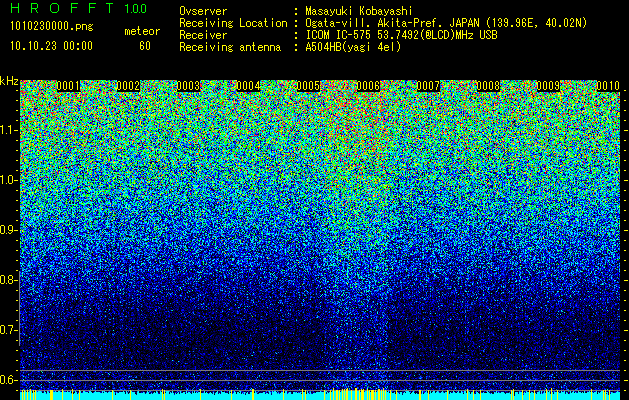
Task: Click the 0003 time marker label
Action: coord(188,86)
